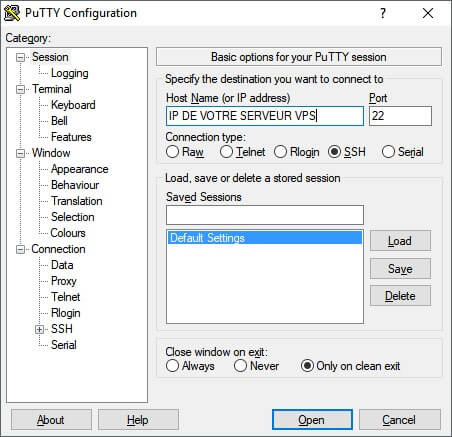The height and width of the screenshot is (437, 452).
Task: Click the Open button to connect
Action: click(312, 420)
